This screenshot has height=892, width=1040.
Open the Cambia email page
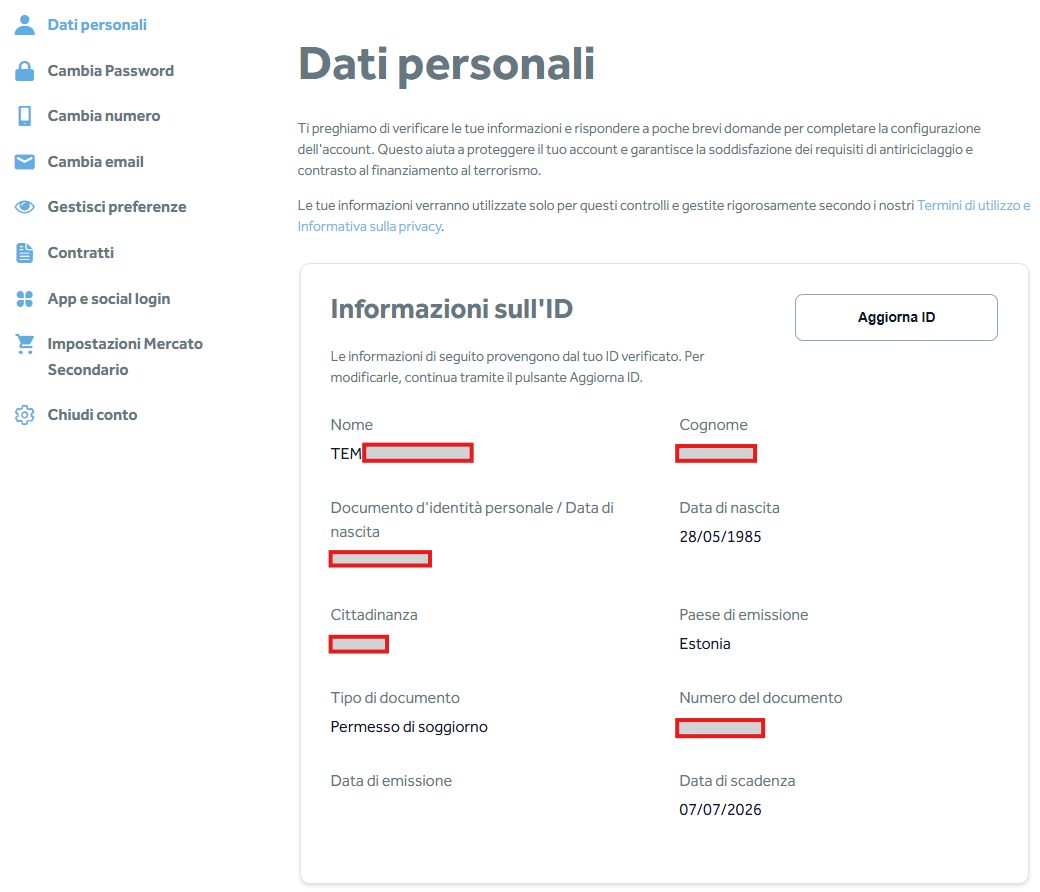[95, 162]
